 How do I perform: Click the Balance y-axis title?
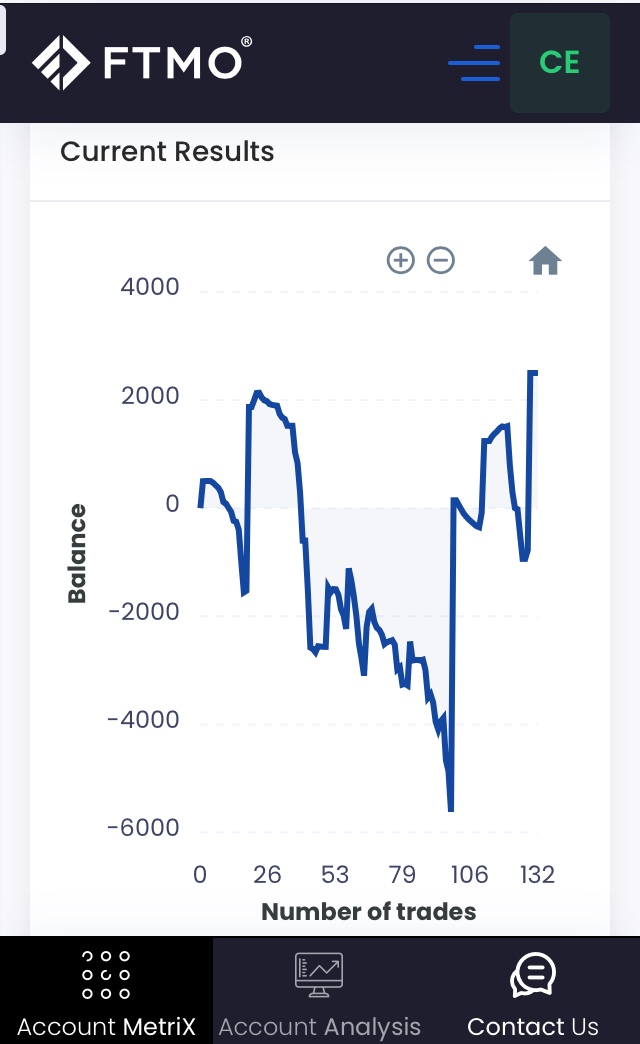(77, 553)
